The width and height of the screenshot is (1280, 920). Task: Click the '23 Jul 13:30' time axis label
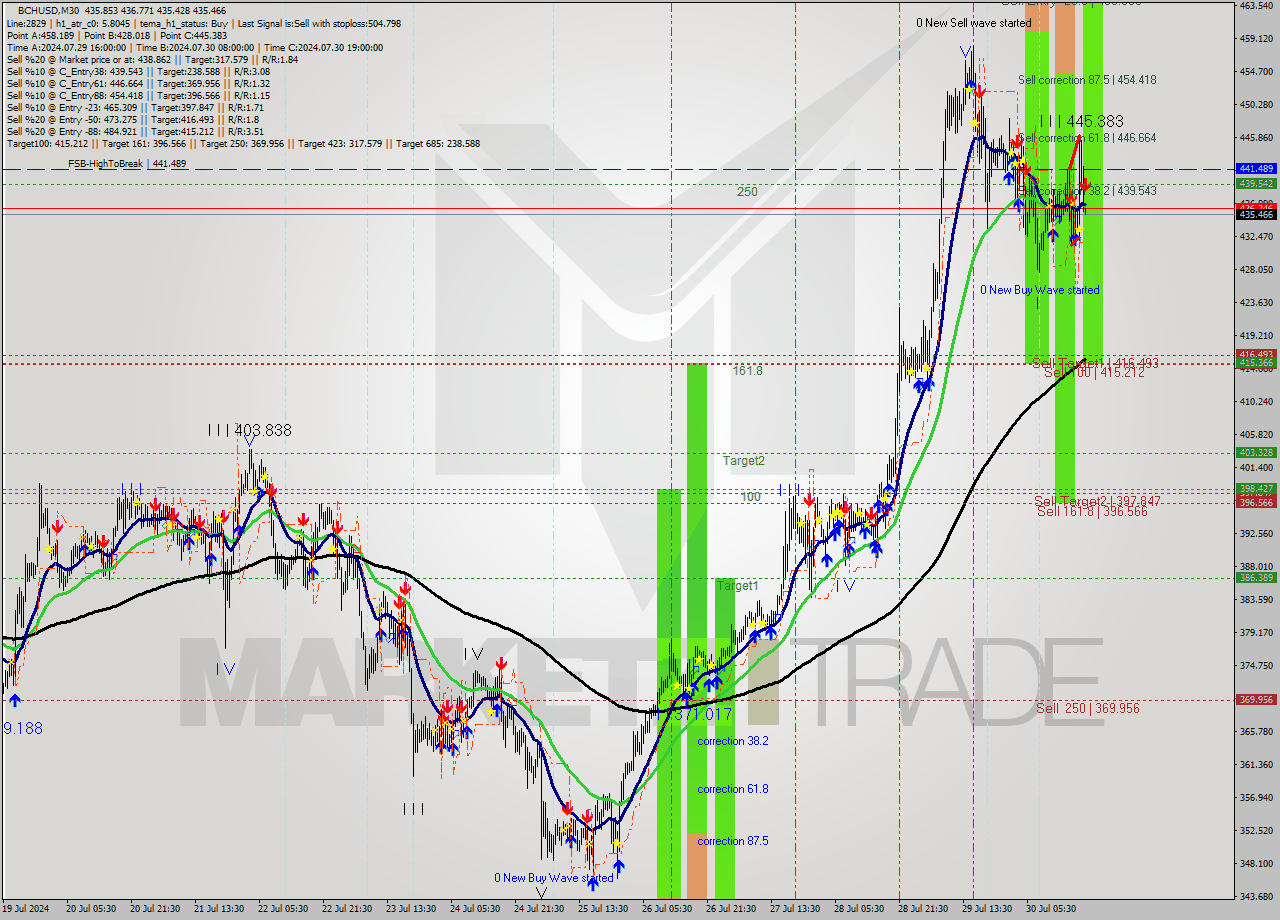click(x=412, y=909)
